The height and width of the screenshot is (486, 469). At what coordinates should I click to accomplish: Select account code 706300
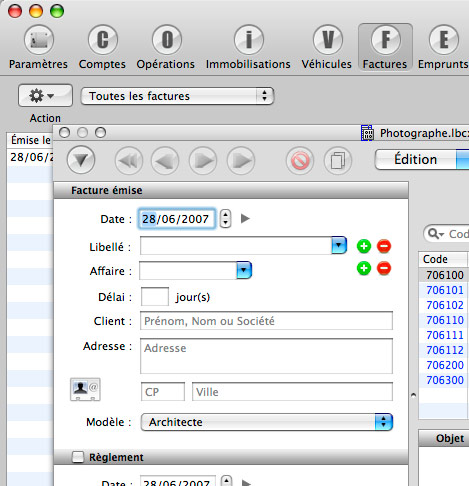click(x=445, y=380)
